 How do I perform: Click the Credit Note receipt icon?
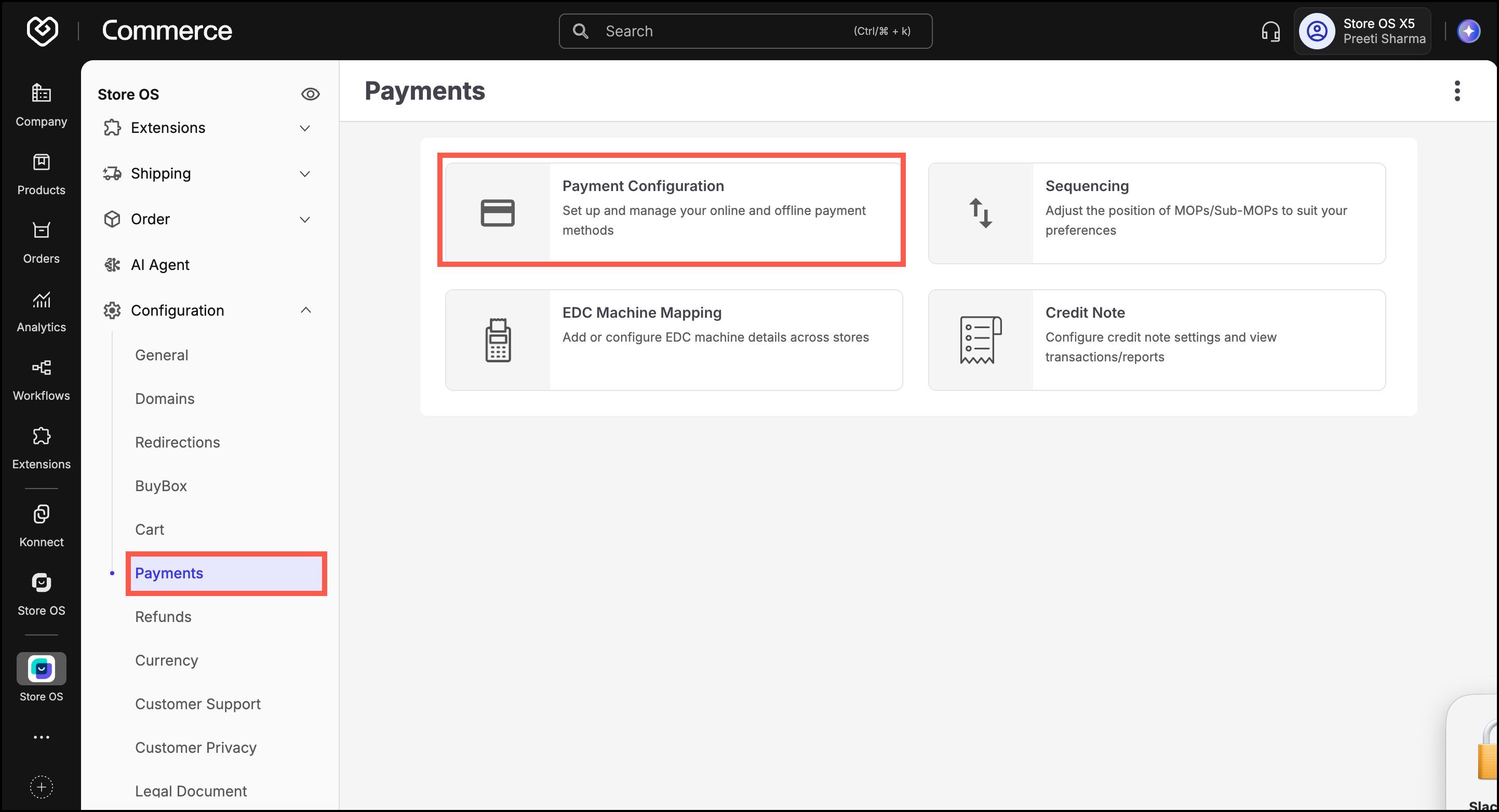pos(981,340)
